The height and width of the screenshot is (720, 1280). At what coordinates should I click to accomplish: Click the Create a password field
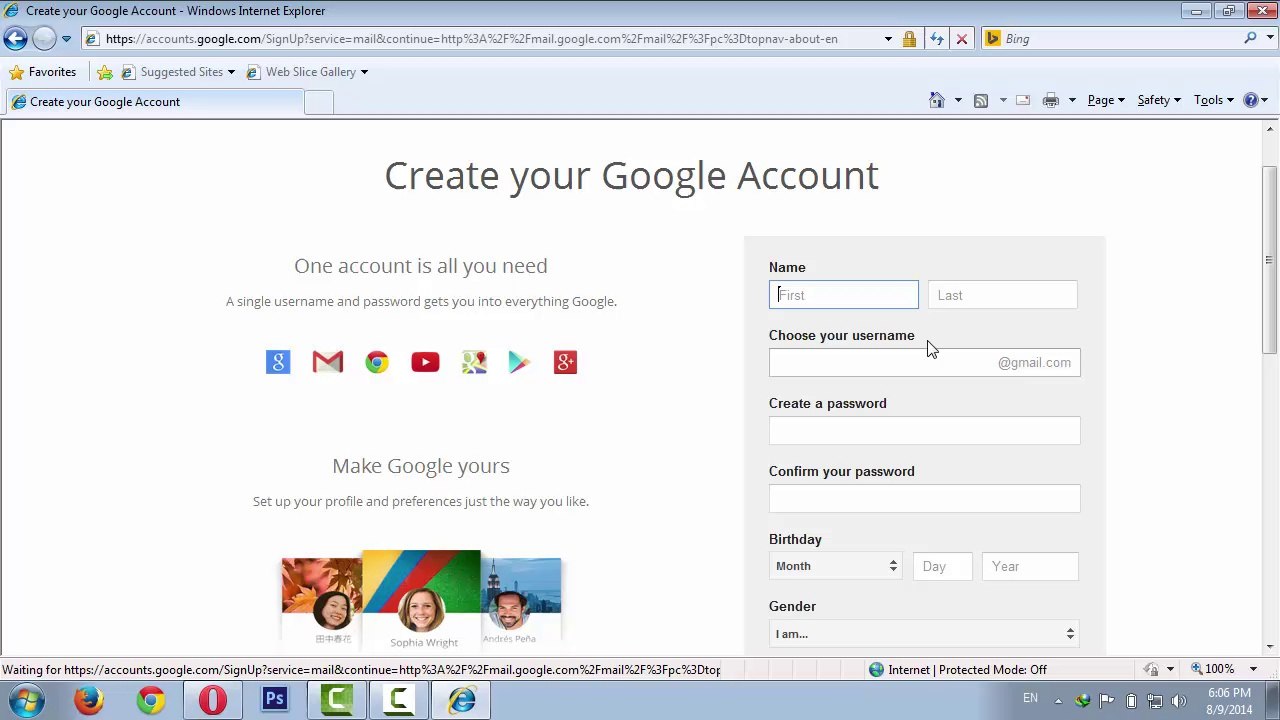coord(925,431)
